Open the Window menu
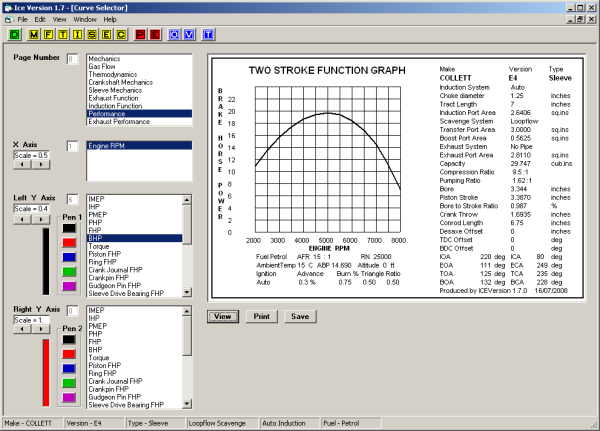The height and width of the screenshot is (431, 600). (x=85, y=19)
